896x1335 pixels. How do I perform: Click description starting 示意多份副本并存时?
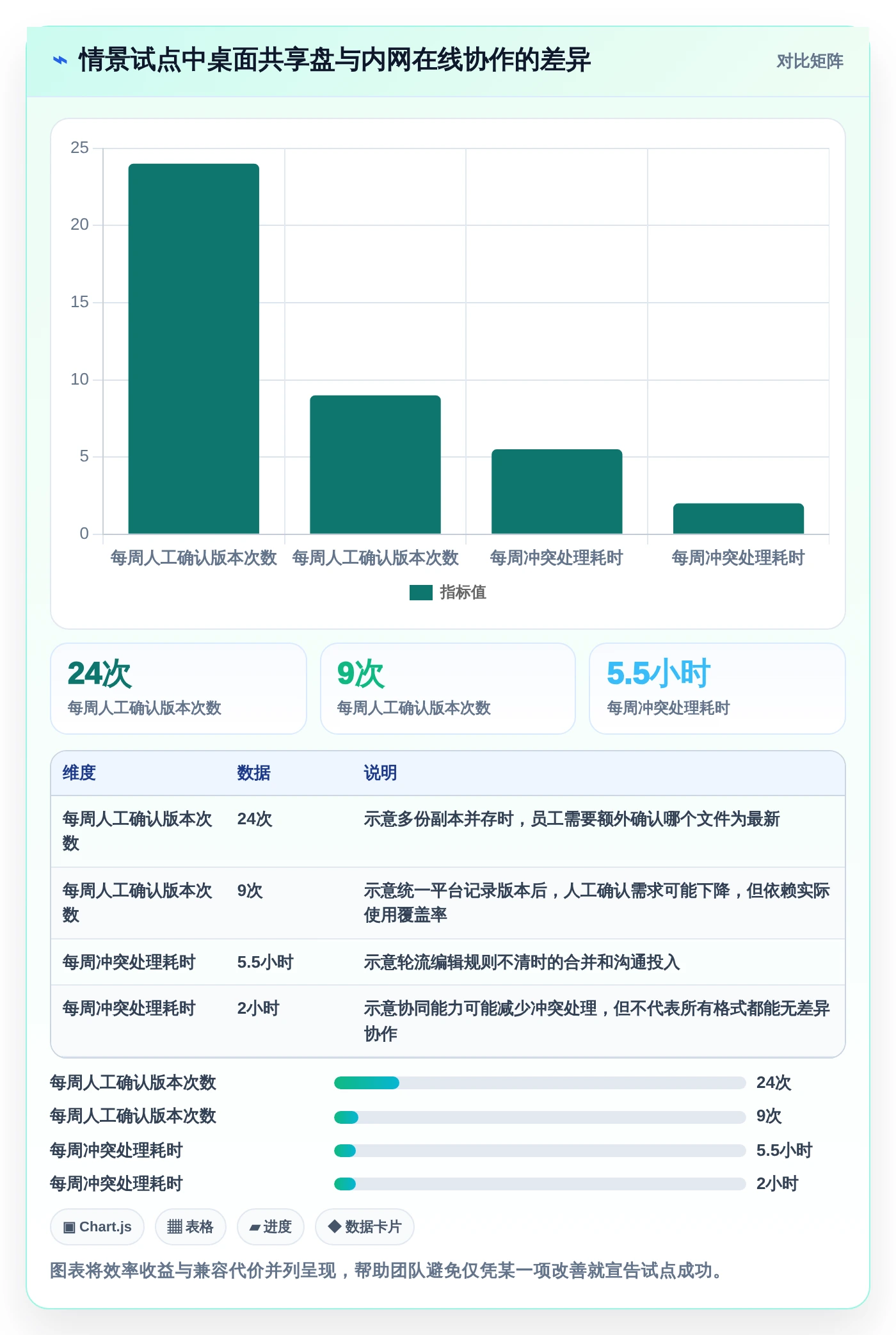click(572, 819)
